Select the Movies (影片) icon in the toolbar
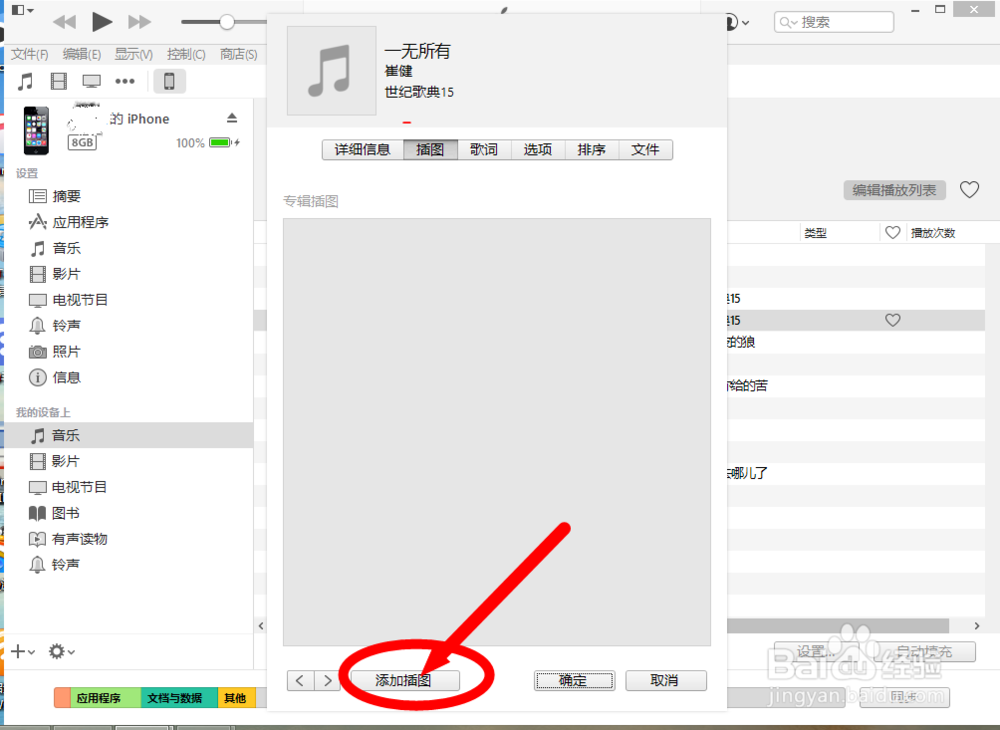 coord(58,81)
